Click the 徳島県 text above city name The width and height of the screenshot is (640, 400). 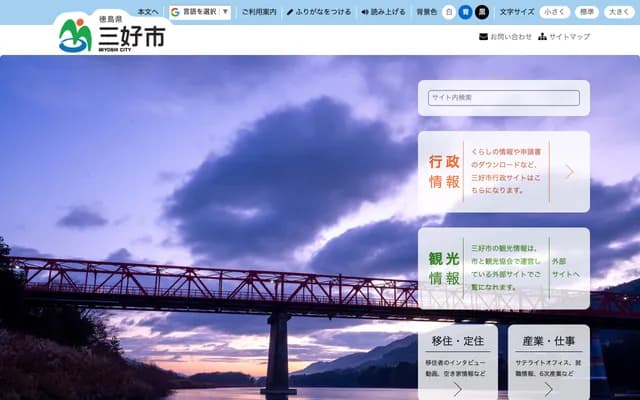[110, 19]
